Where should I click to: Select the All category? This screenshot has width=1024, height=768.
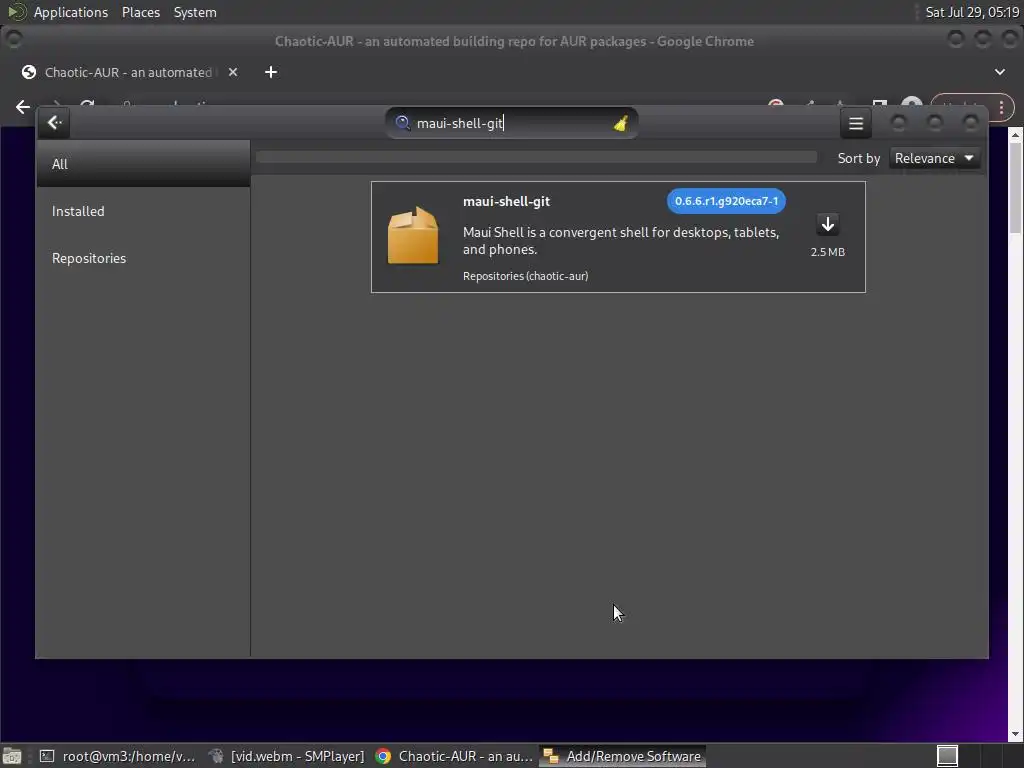144,164
